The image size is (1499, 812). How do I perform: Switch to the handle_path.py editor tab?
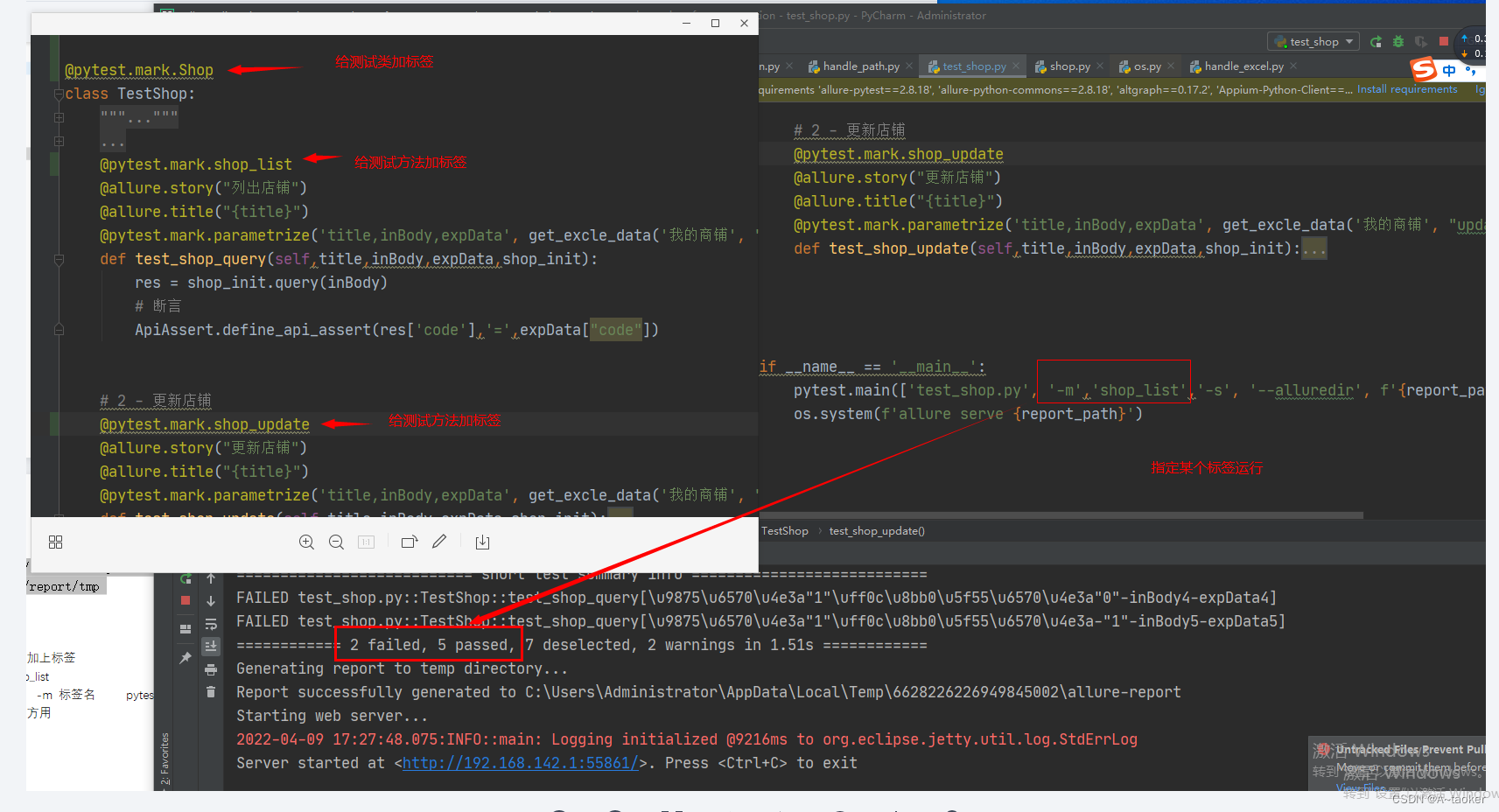(x=860, y=66)
